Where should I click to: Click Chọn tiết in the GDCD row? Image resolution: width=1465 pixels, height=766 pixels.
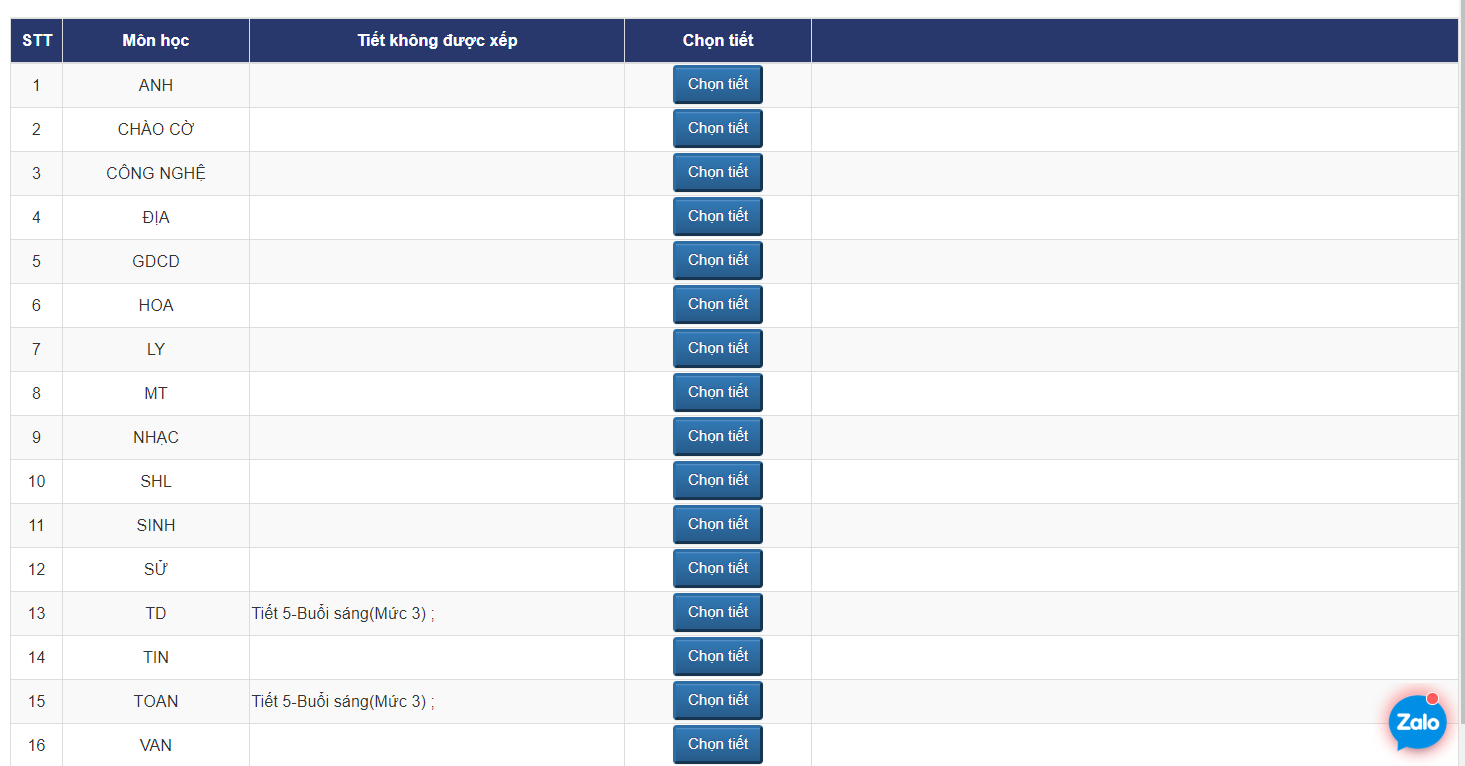coord(717,261)
